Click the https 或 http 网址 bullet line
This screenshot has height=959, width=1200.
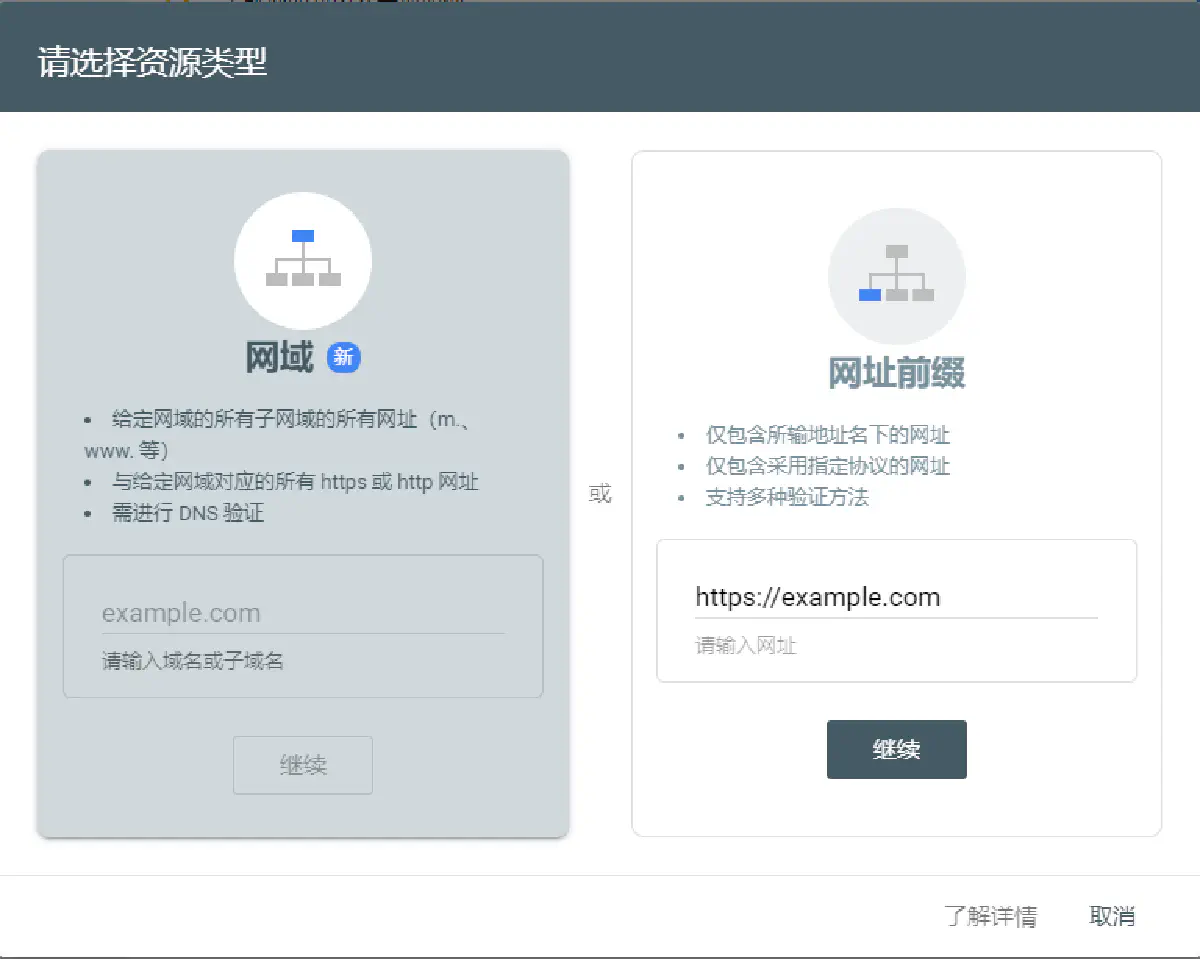pos(295,482)
